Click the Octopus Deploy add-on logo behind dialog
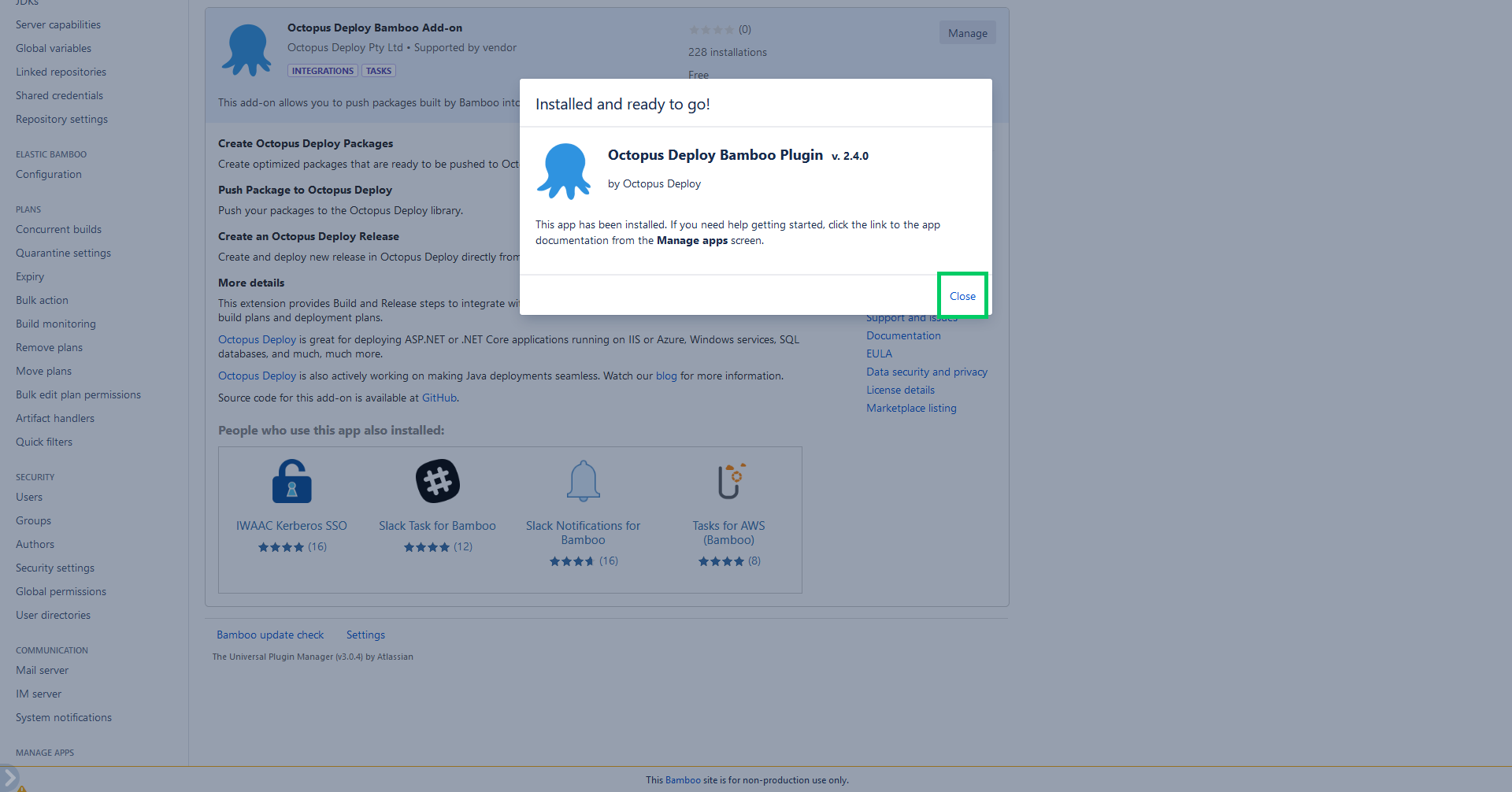The height and width of the screenshot is (792, 1512). 246,50
